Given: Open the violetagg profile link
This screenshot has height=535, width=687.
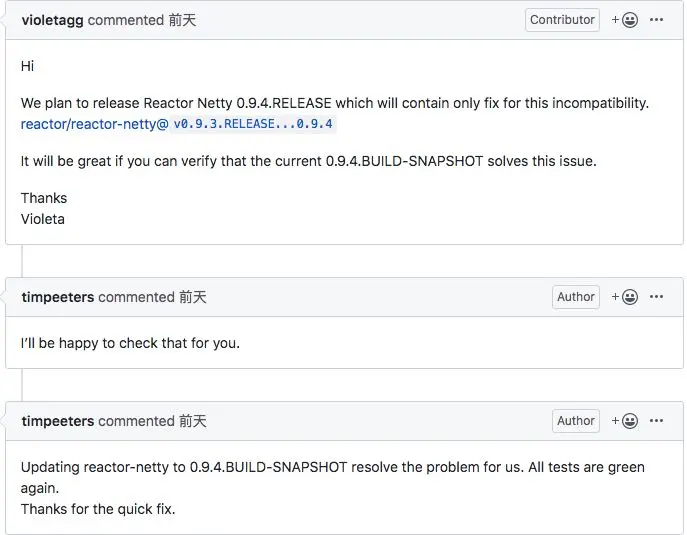Looking at the screenshot, I should pyautogui.click(x=52, y=20).
